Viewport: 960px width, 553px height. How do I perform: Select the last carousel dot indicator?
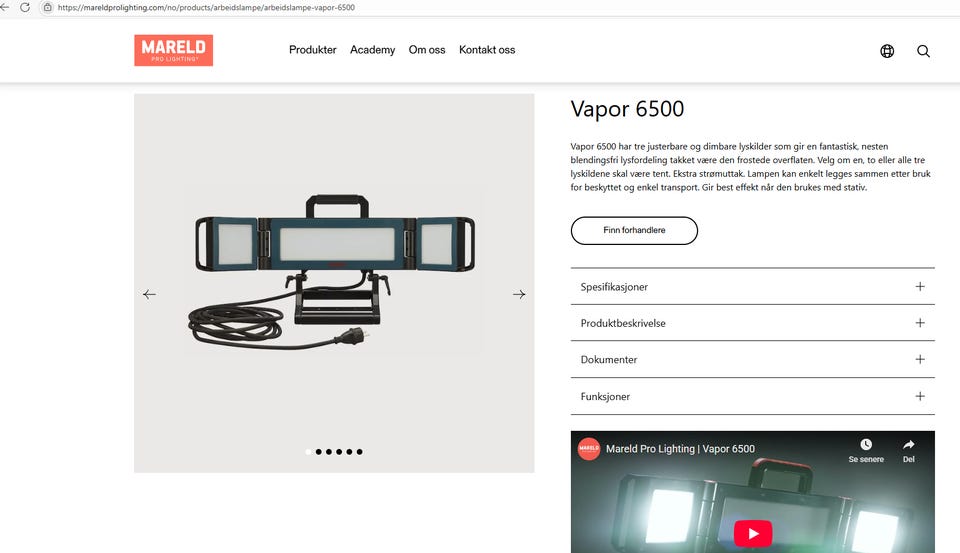point(359,452)
